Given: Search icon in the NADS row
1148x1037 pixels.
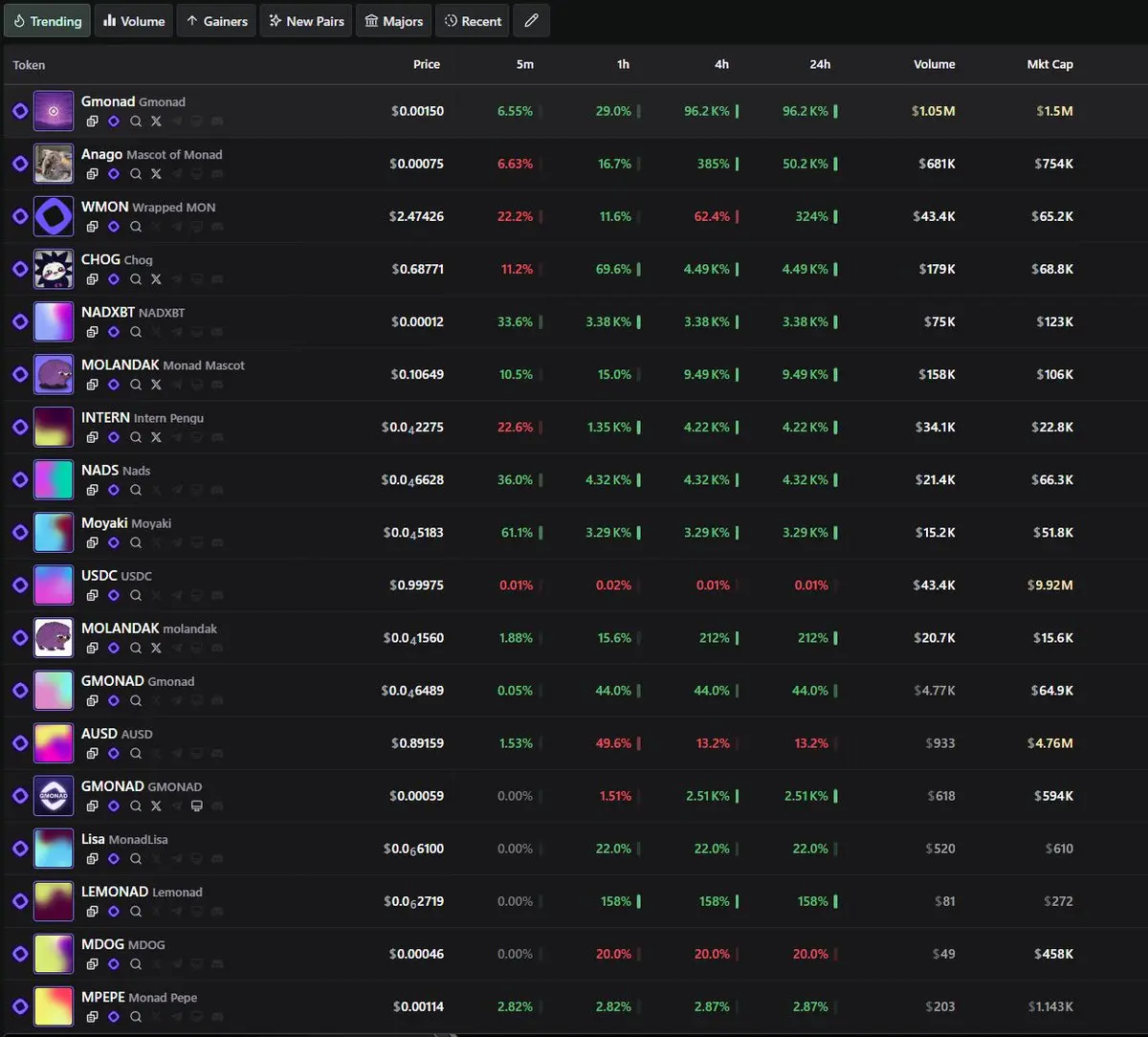Looking at the screenshot, I should (136, 490).
